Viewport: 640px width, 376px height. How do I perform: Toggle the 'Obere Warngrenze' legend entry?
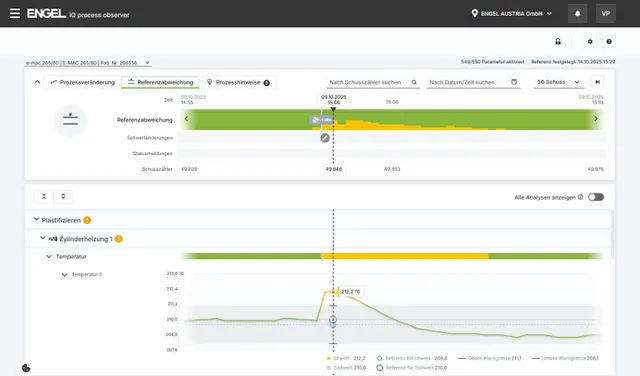(x=489, y=358)
